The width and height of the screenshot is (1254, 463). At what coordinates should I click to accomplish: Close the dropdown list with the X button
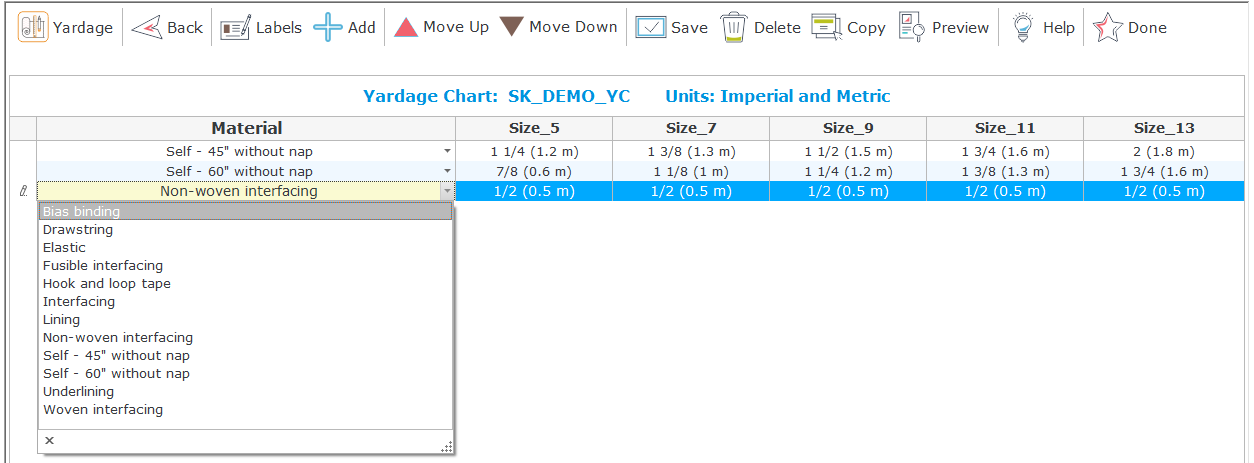[50, 440]
